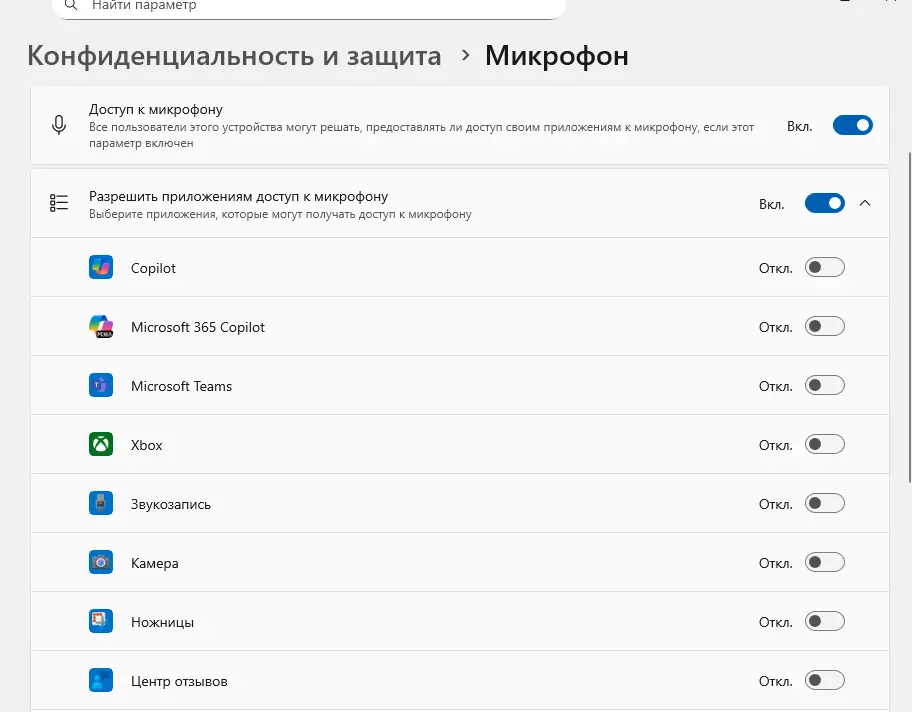Collapse the app microphone access list
Viewport: 912px width, 712px height.
point(866,204)
